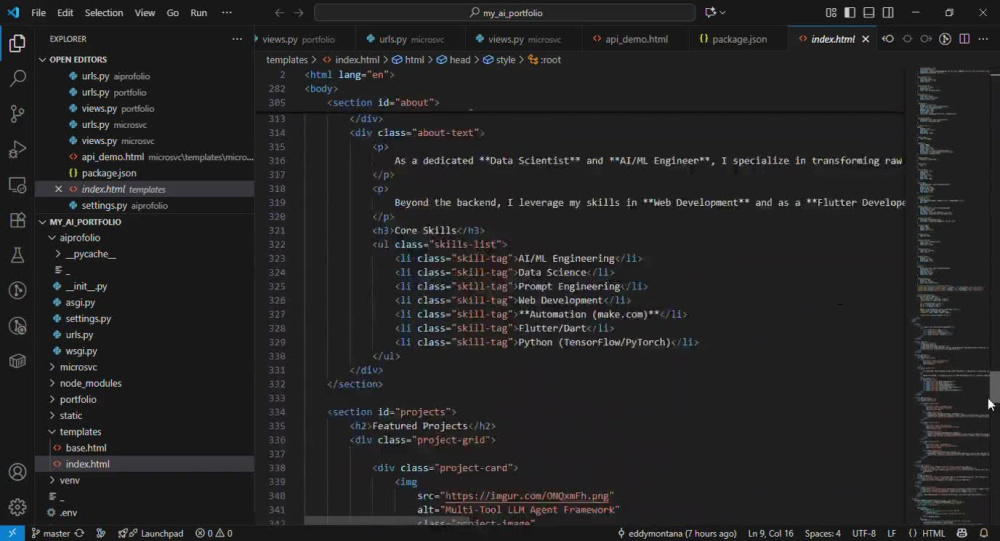Open Run and Debug view
The height and width of the screenshot is (541, 1000).
click(17, 149)
